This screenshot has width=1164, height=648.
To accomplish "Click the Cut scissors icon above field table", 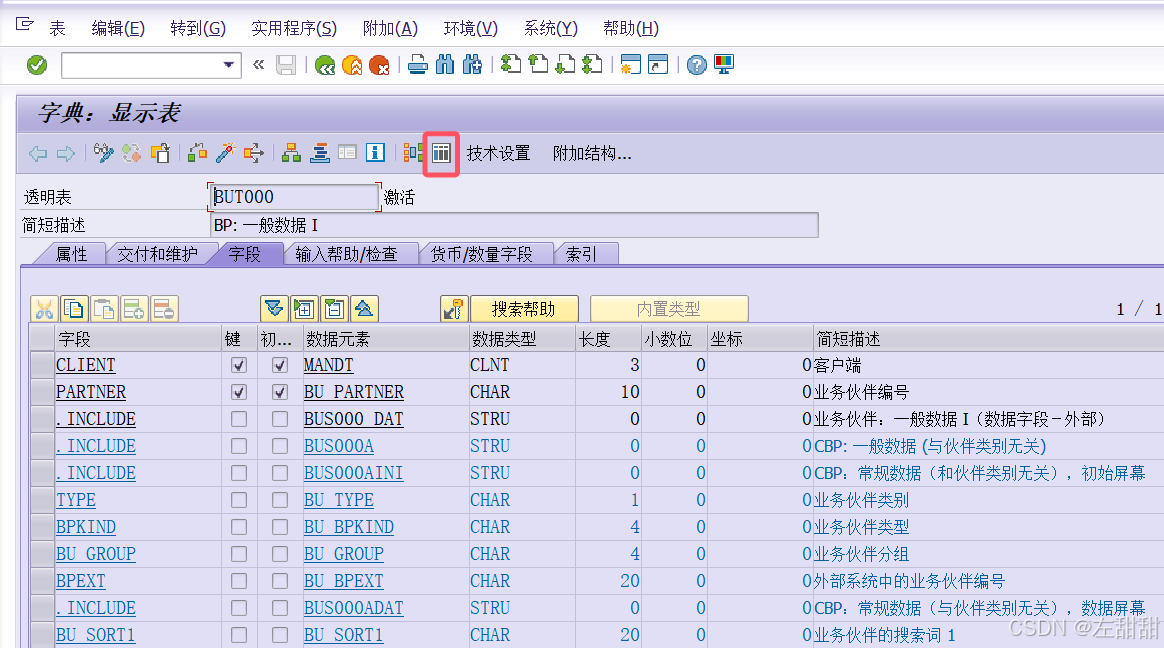I will point(45,309).
